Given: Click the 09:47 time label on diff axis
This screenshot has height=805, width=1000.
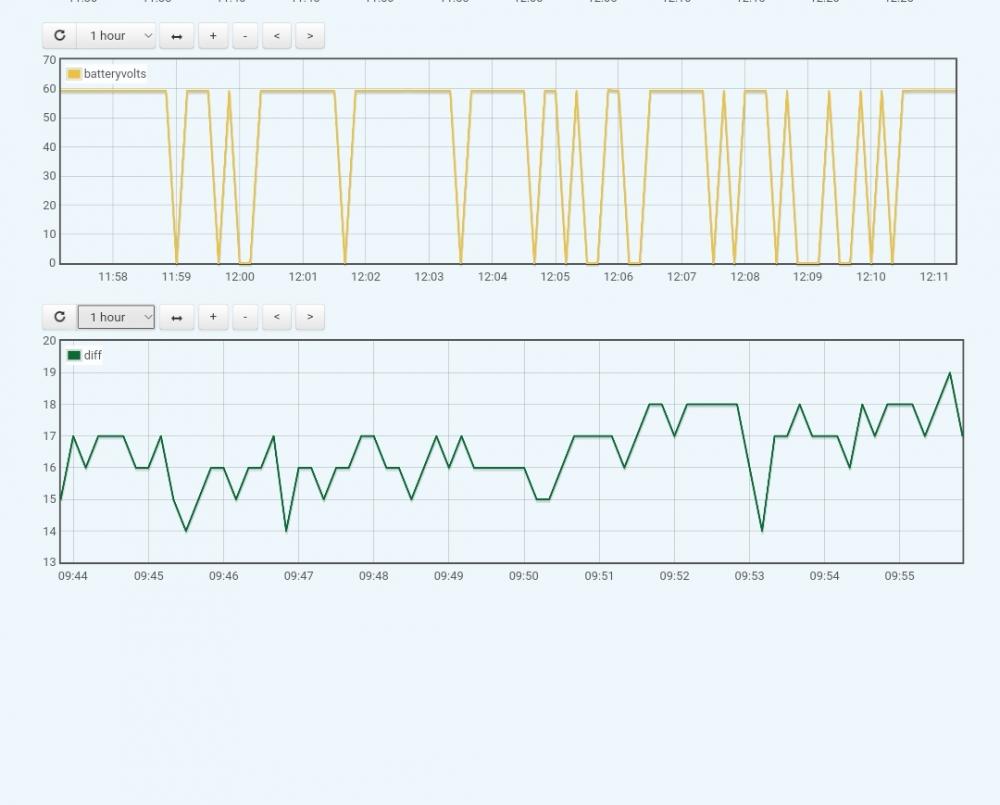Looking at the screenshot, I should pyautogui.click(x=298, y=576).
